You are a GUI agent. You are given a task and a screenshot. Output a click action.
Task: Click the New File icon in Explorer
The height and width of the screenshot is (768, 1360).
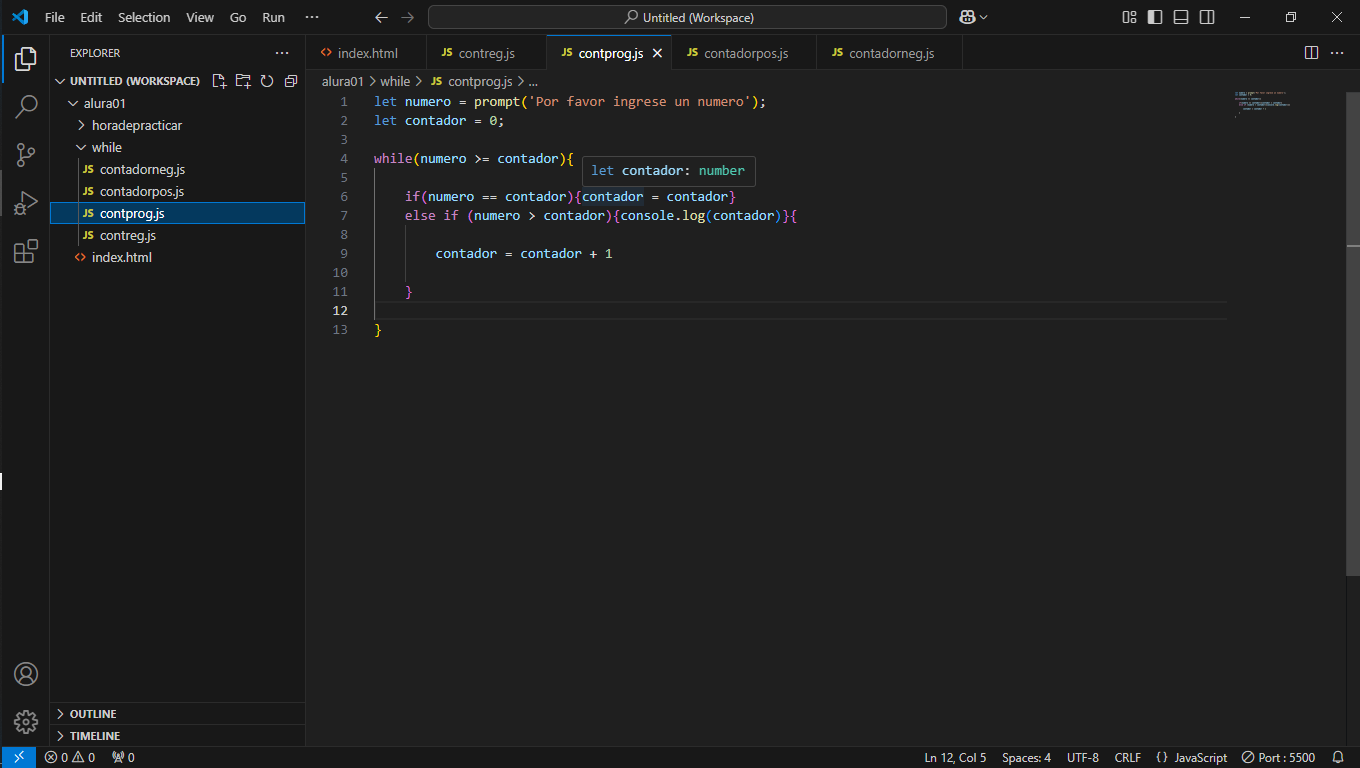click(x=219, y=81)
